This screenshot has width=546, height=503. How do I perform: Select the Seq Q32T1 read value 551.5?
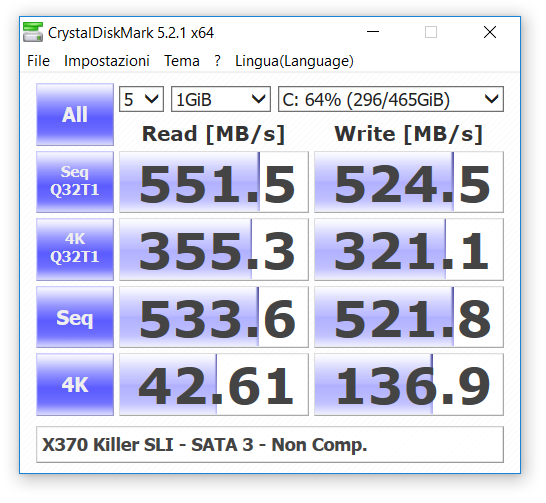click(x=214, y=182)
